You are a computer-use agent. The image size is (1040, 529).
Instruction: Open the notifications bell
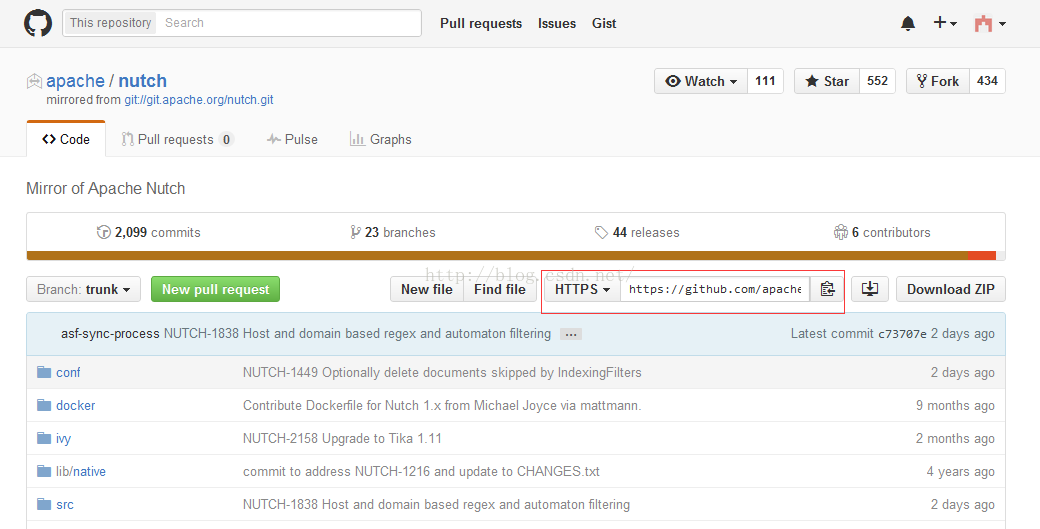tap(908, 23)
